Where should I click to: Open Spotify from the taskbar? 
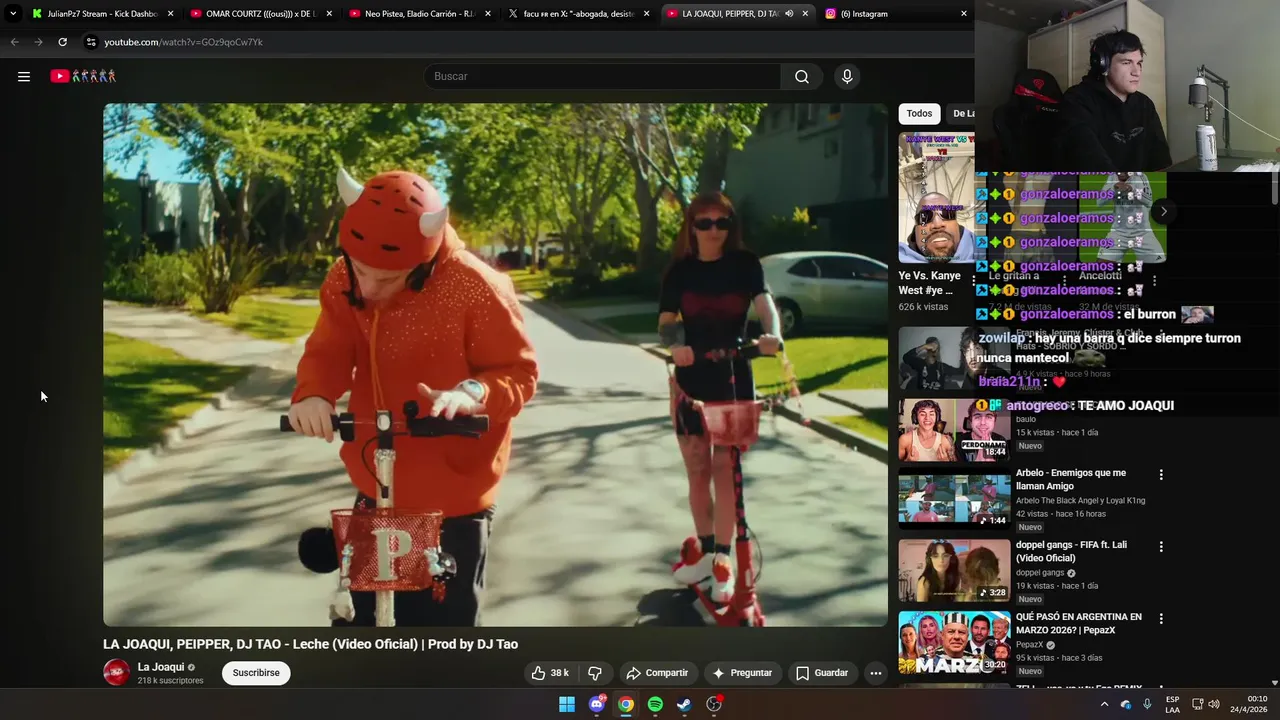[x=655, y=704]
